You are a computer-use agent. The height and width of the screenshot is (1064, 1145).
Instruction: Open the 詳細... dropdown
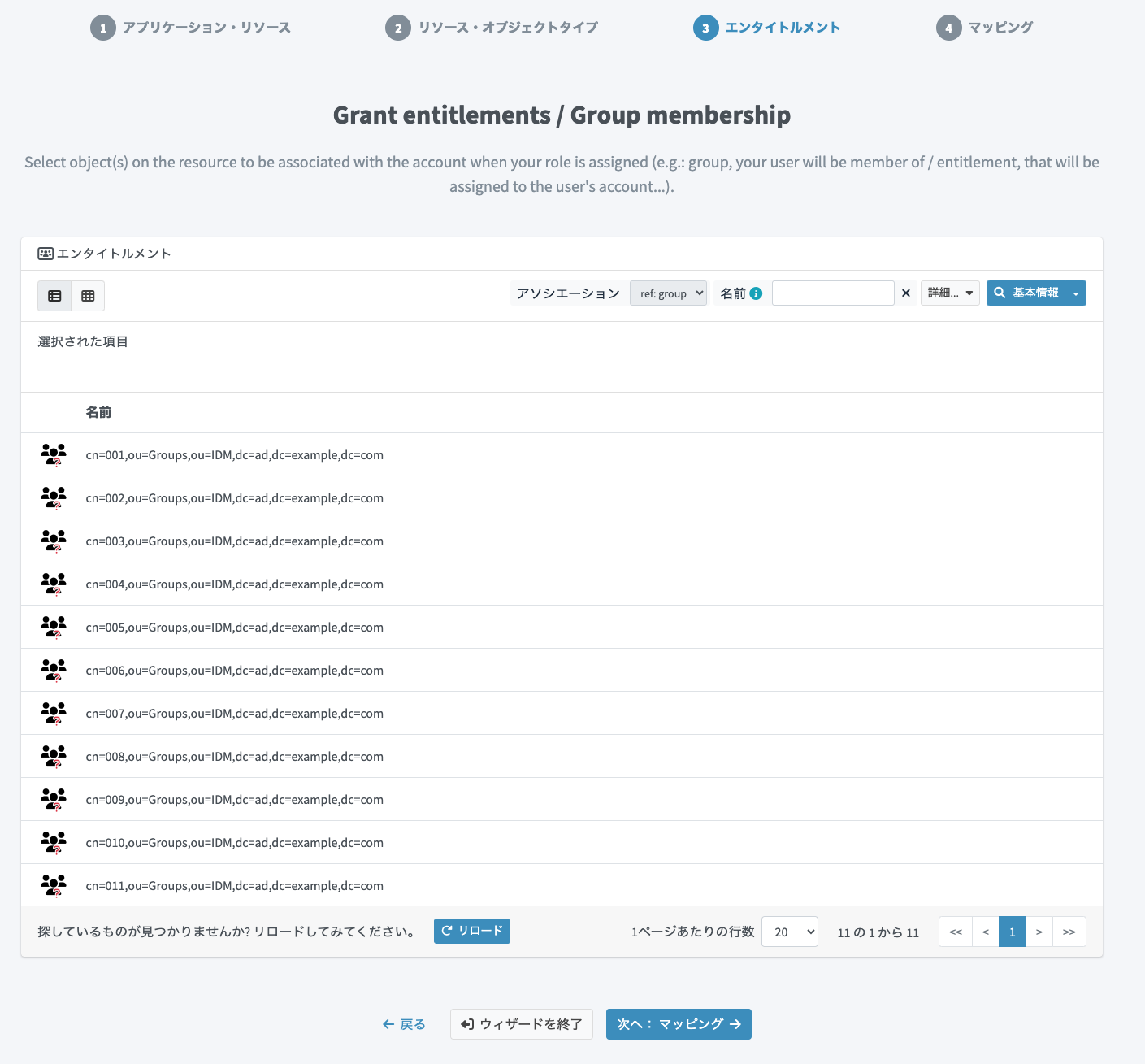click(950, 293)
